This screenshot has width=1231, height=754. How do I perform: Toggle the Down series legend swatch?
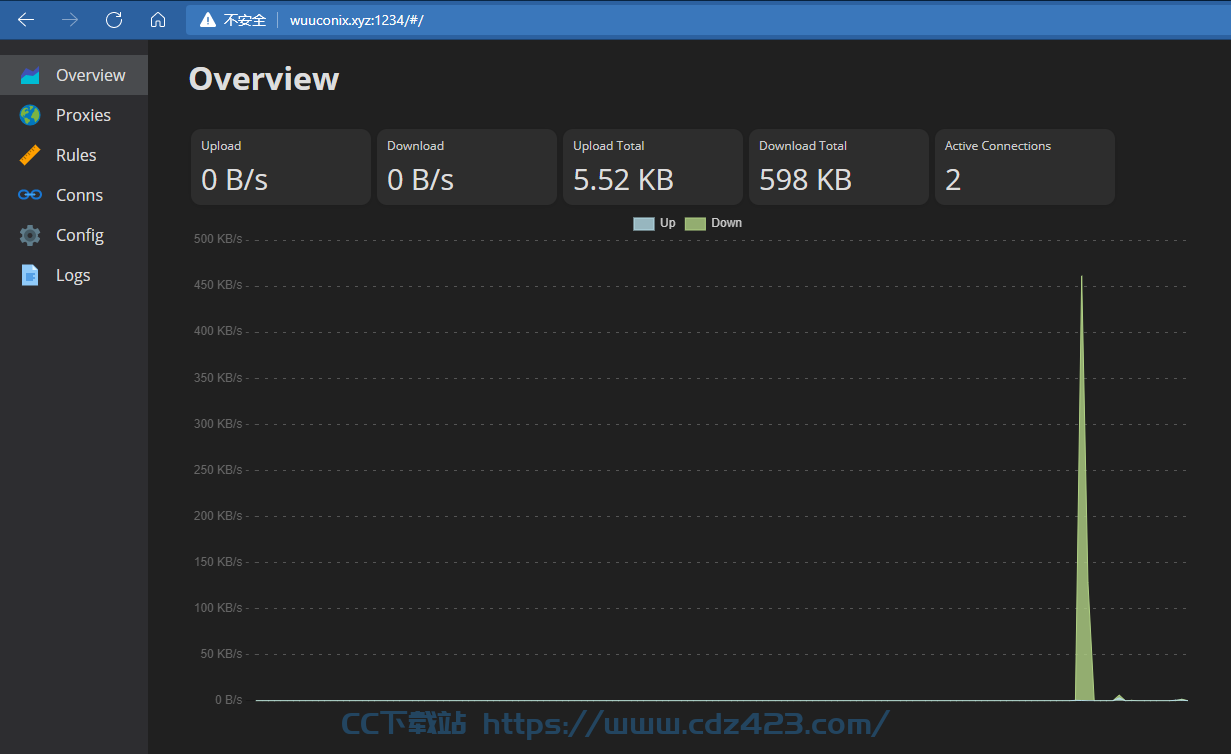(x=695, y=223)
